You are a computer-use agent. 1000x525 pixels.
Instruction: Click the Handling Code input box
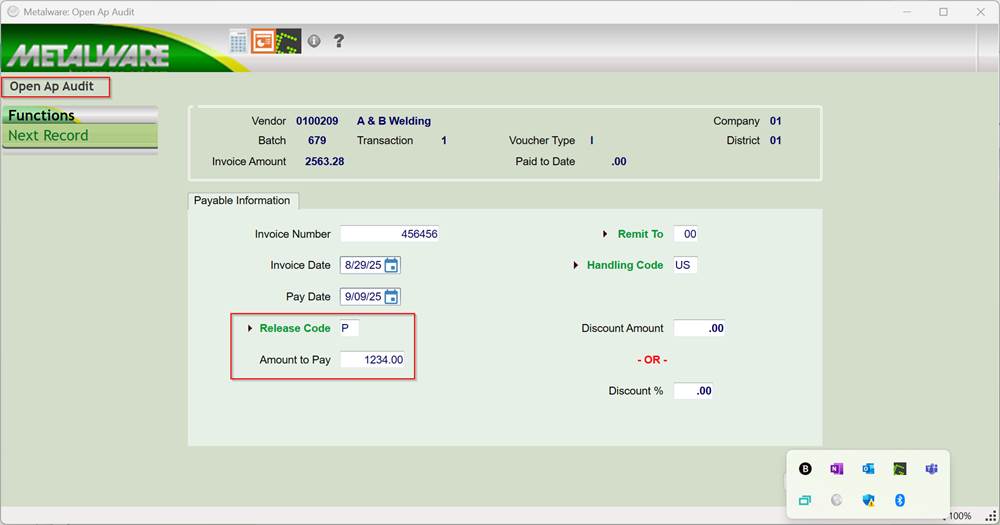pos(686,265)
